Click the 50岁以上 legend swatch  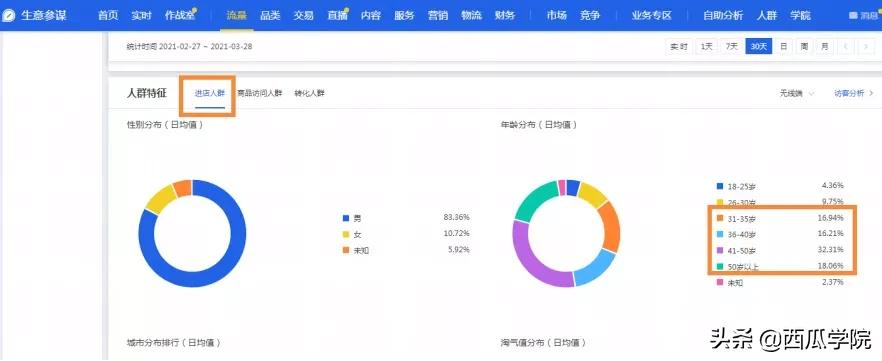point(720,267)
